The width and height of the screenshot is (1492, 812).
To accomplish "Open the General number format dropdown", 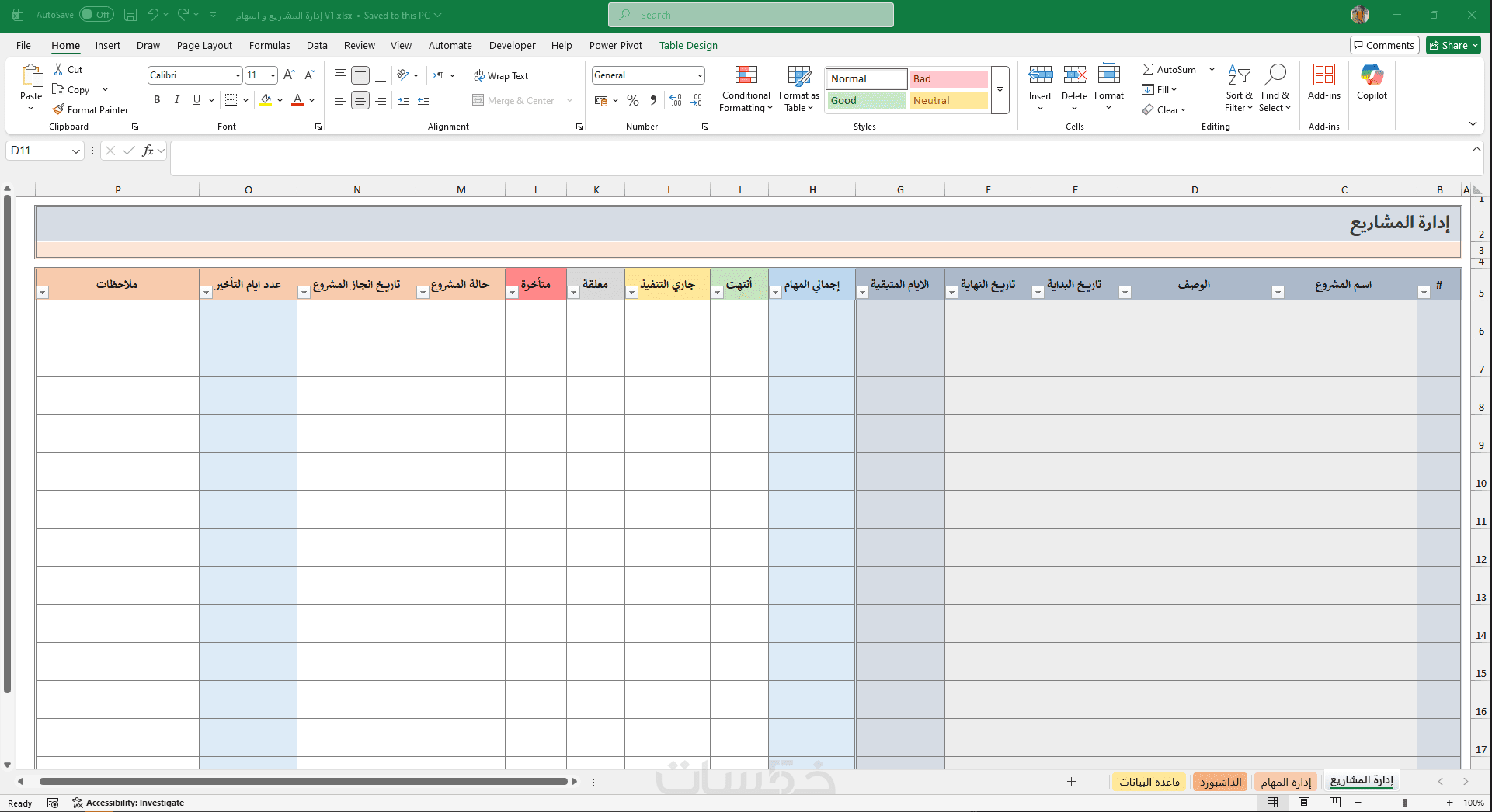I will [x=700, y=75].
